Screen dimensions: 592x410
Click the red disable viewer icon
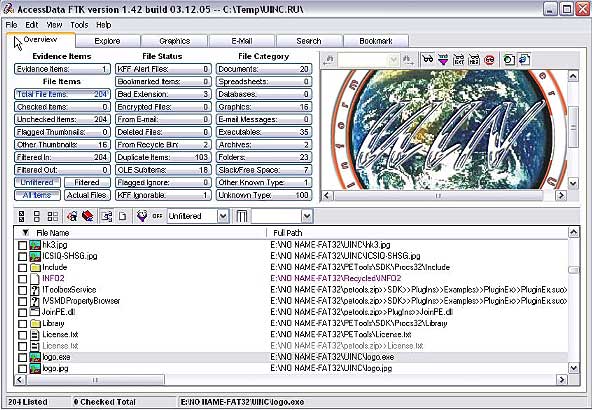489,59
